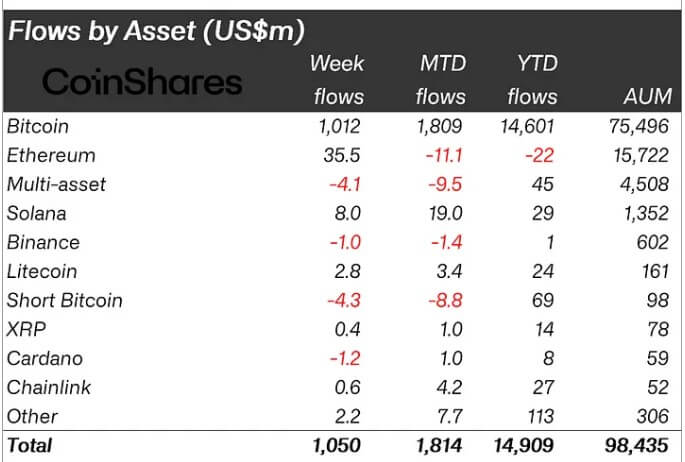
Task: Select Ethereum YTD flows value -22
Action: point(540,155)
